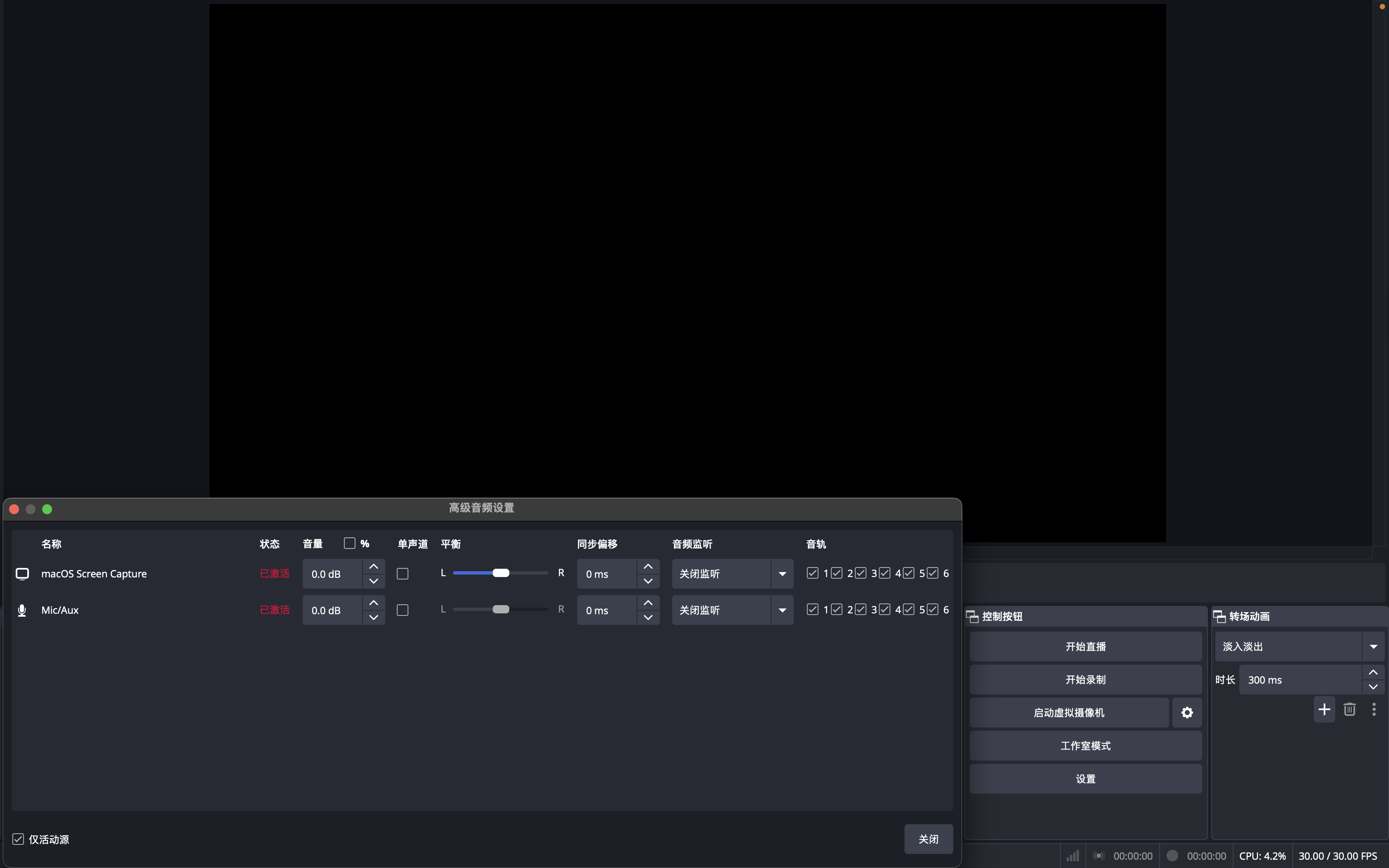
Task: Uncheck track 1 for Mic/Aux
Action: 812,610
